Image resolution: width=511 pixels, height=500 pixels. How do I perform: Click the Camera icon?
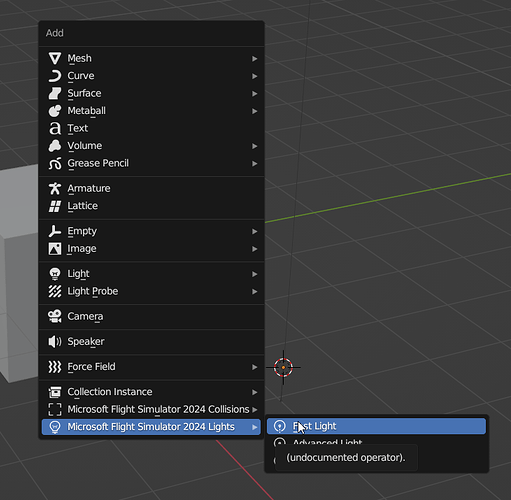(55, 316)
